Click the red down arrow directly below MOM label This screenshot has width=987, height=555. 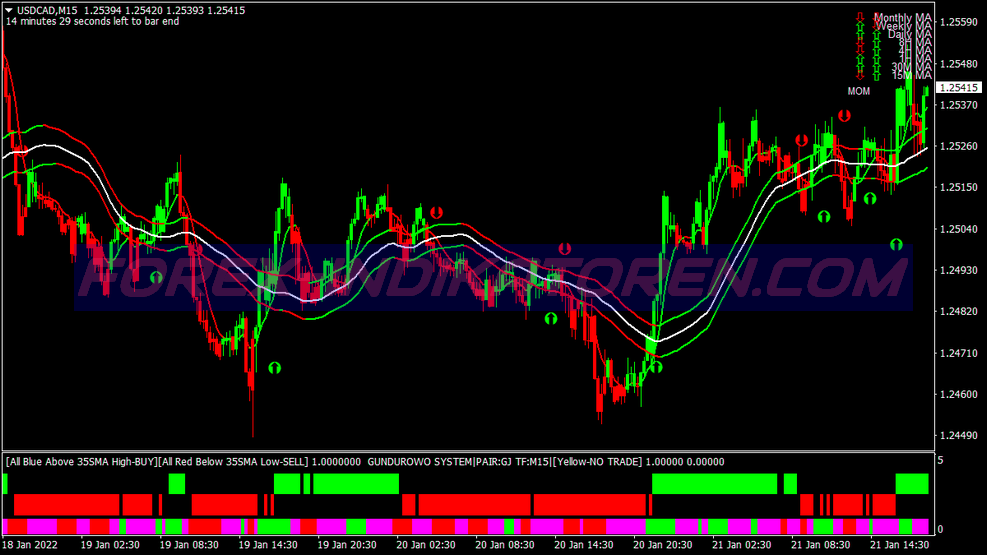[x=845, y=116]
